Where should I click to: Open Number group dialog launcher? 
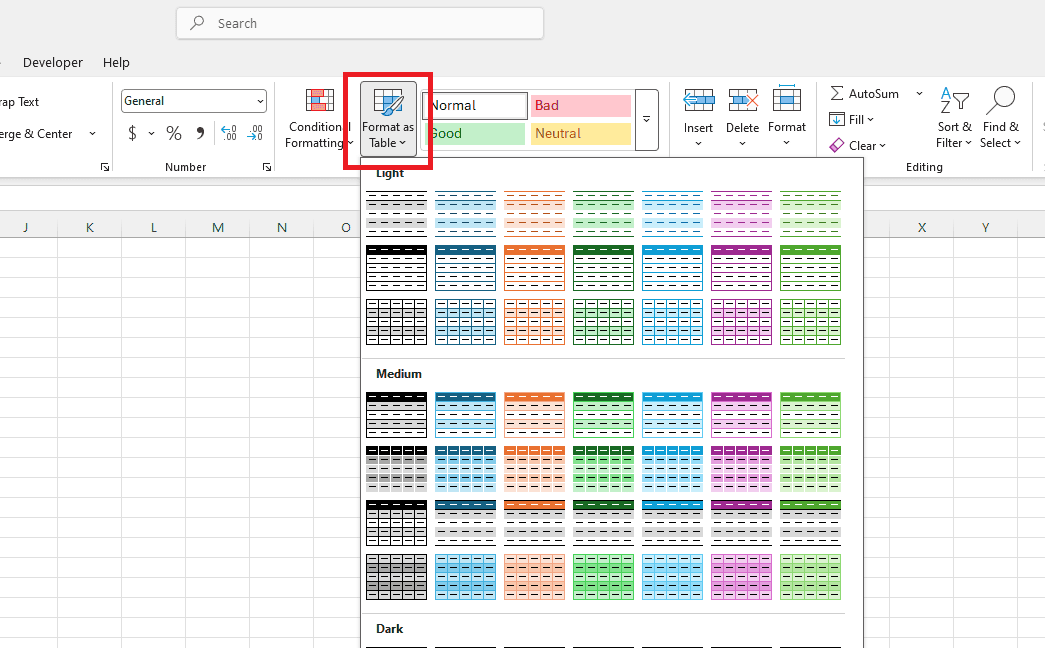[267, 167]
